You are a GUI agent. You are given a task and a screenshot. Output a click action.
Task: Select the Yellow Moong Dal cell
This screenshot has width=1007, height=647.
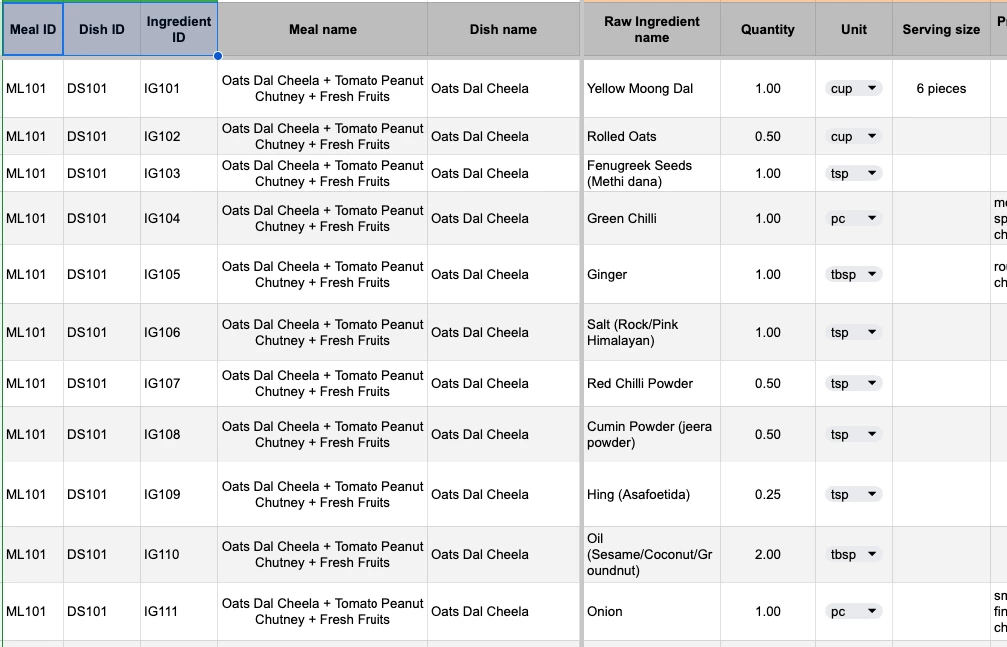tap(652, 89)
